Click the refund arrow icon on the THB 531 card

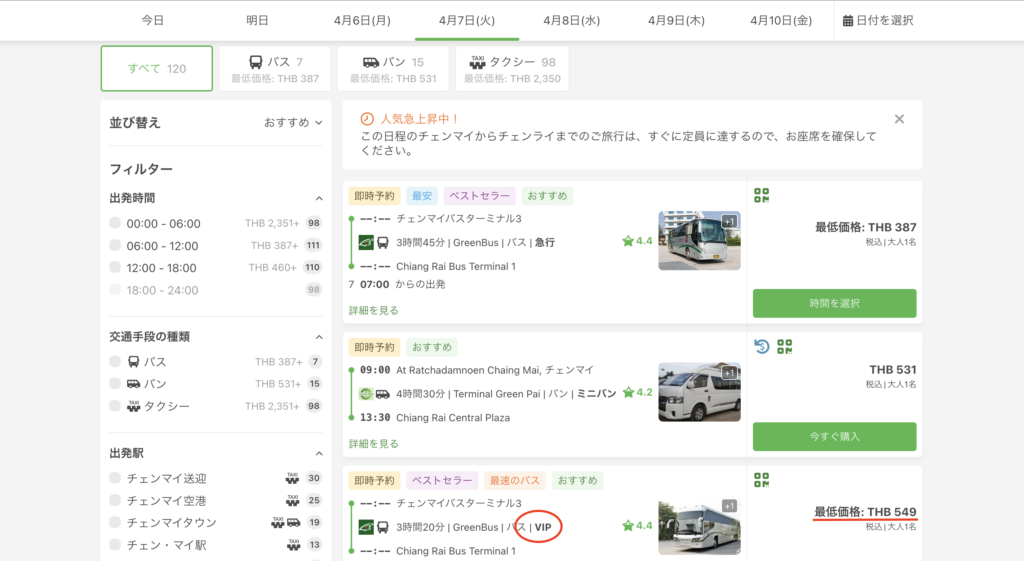(x=761, y=346)
